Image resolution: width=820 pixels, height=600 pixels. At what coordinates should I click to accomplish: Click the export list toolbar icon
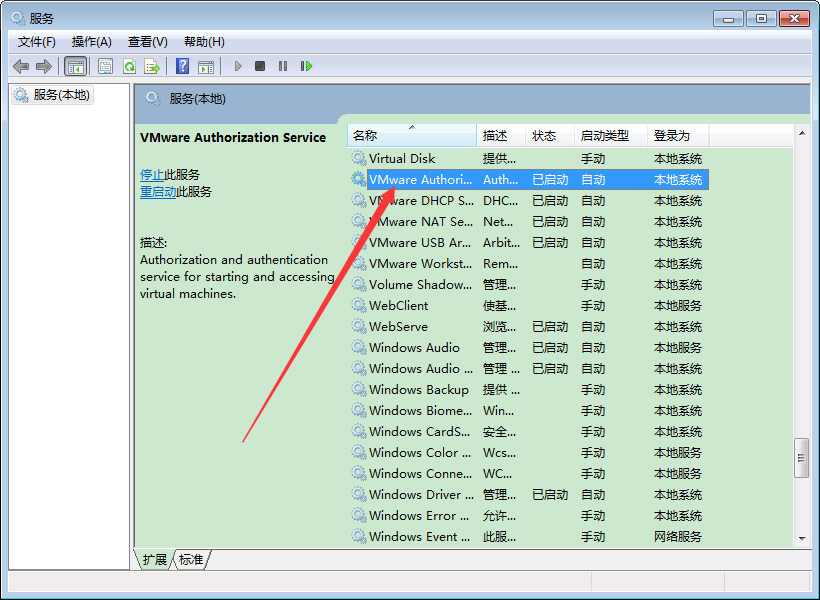coord(152,66)
